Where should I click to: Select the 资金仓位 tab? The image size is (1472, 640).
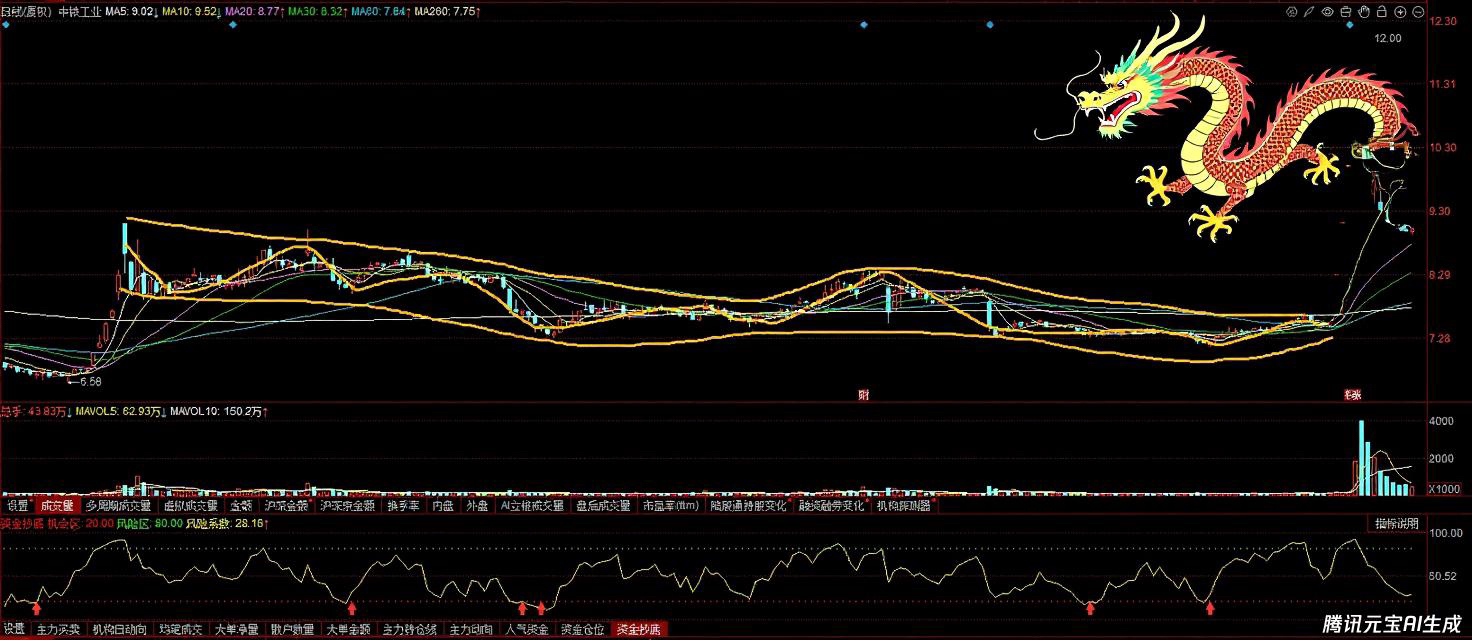pos(582,630)
